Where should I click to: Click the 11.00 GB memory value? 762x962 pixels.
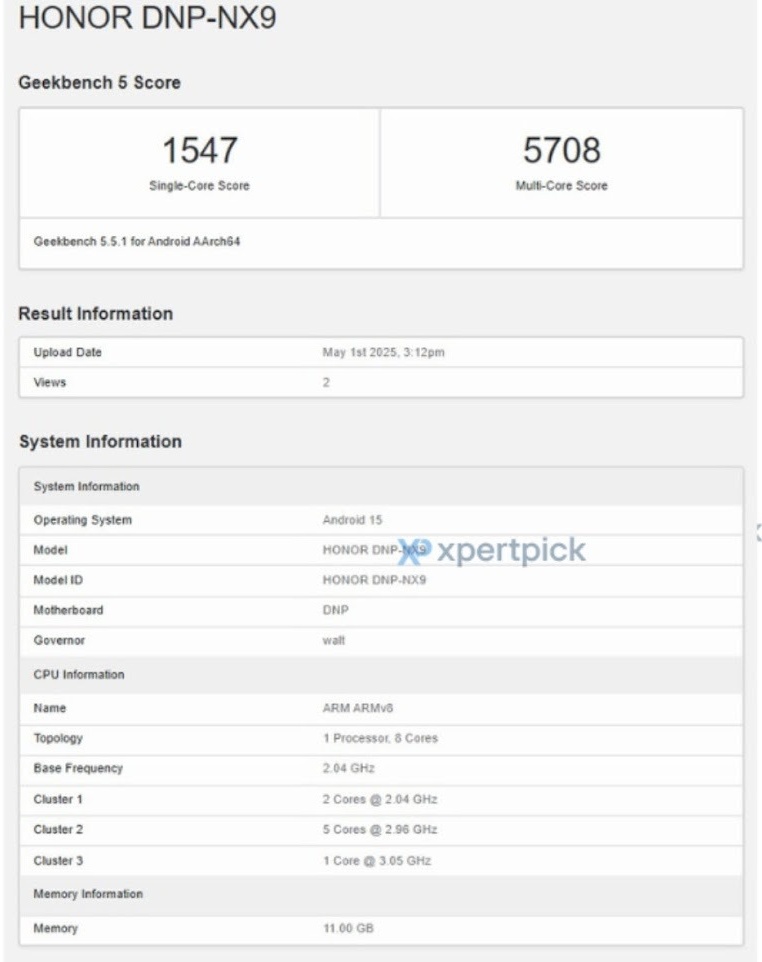click(348, 929)
